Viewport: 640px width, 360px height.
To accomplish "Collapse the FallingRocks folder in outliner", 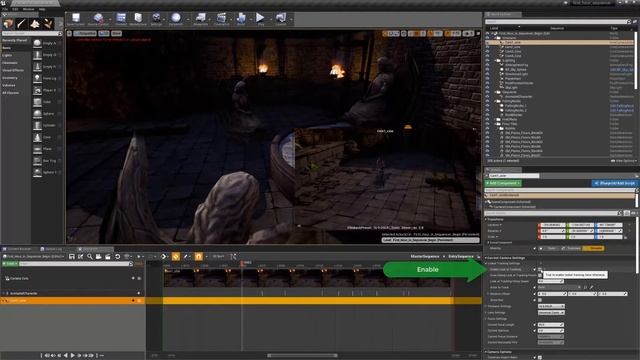I will 496,101.
